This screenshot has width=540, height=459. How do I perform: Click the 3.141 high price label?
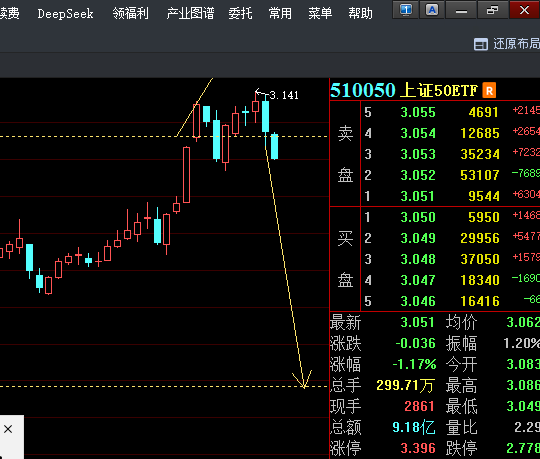(x=284, y=95)
